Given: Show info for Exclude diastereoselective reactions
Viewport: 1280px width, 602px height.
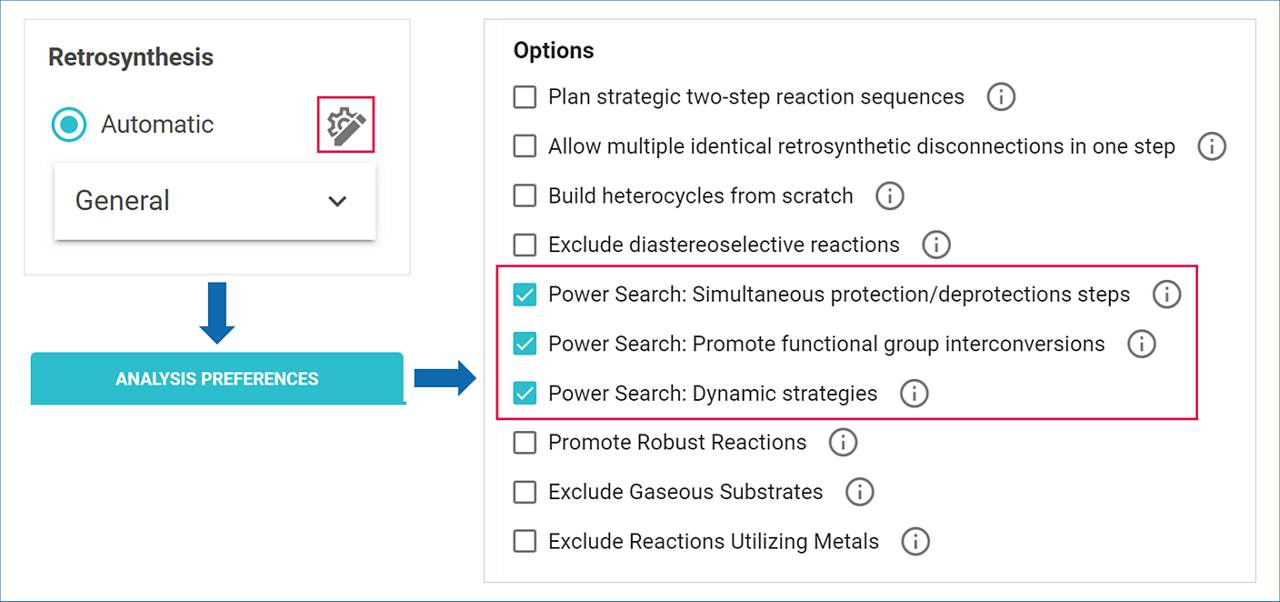Looking at the screenshot, I should (x=935, y=245).
